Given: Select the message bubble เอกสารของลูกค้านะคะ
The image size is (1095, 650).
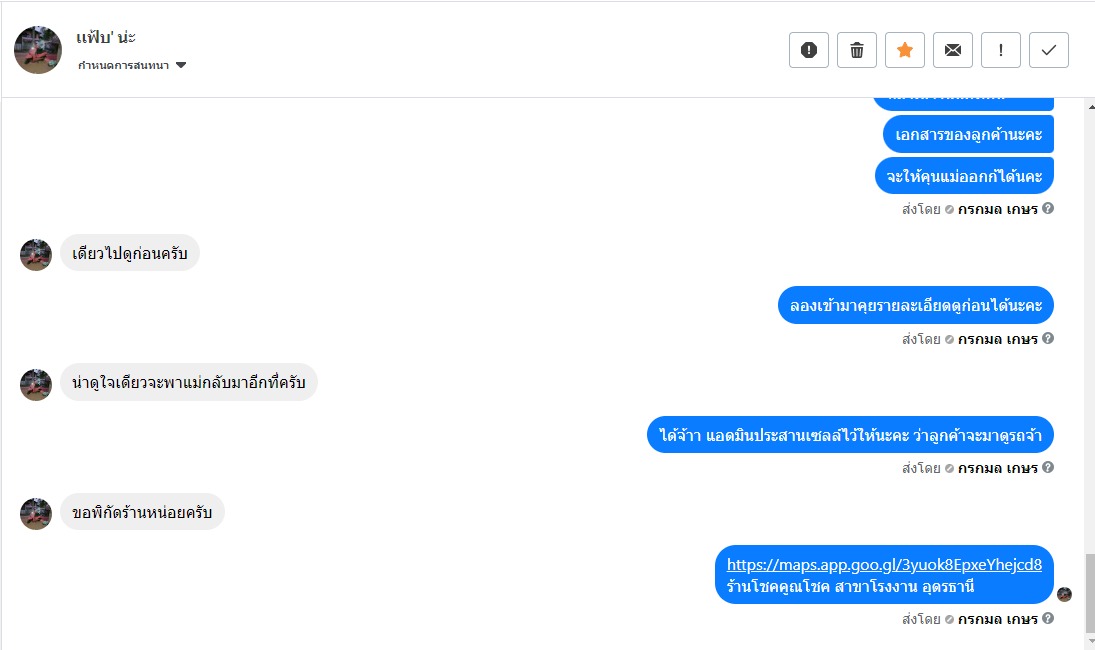Looking at the screenshot, I should click(968, 135).
